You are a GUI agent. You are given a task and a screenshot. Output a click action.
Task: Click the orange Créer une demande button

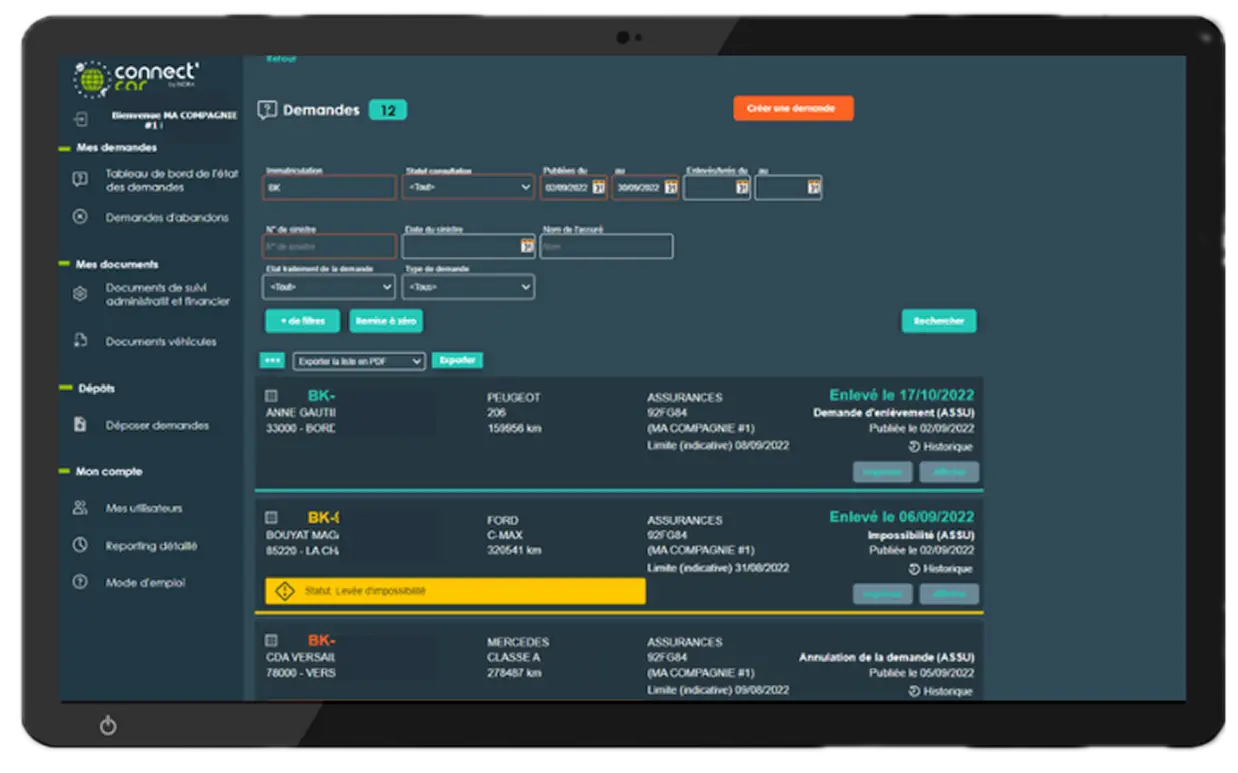792,108
